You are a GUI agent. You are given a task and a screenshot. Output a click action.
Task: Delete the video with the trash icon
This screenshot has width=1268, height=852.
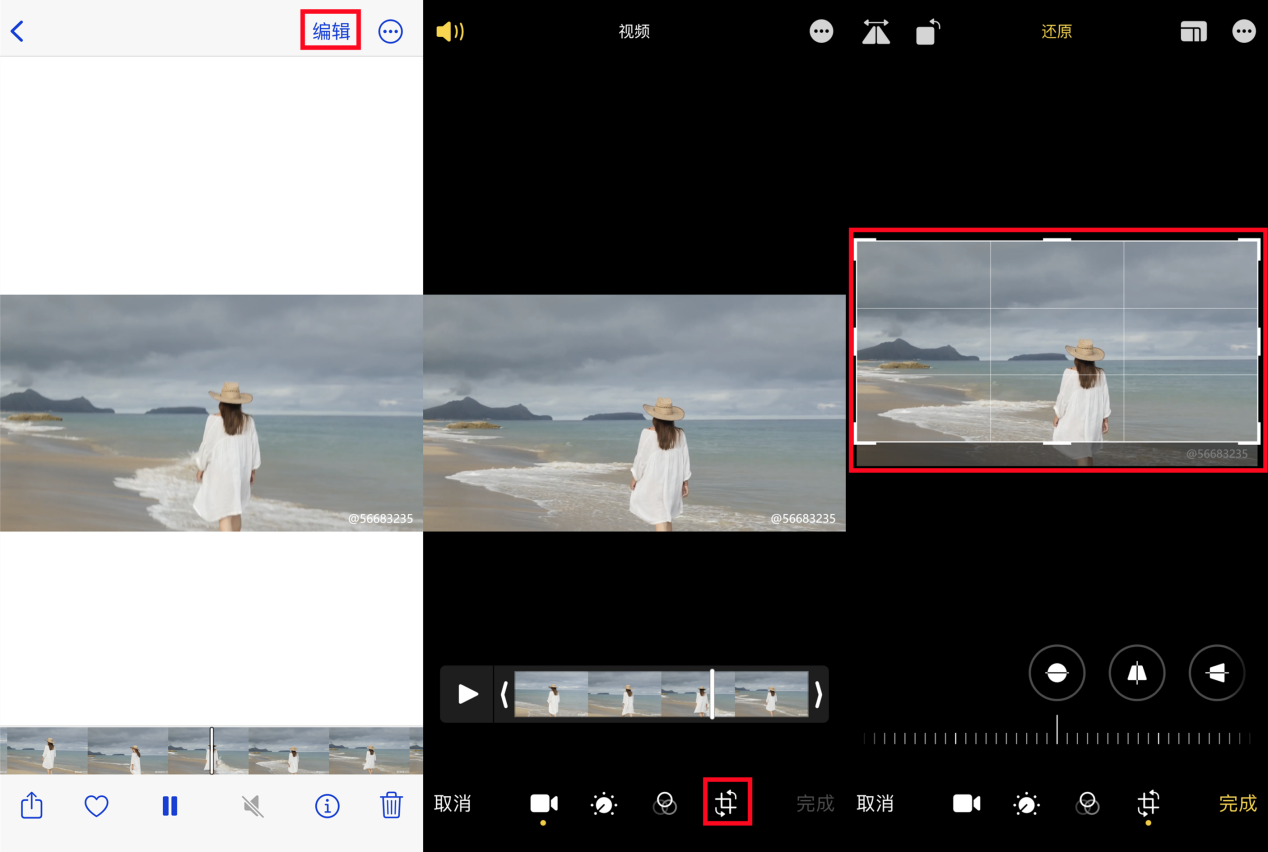pyautogui.click(x=391, y=805)
